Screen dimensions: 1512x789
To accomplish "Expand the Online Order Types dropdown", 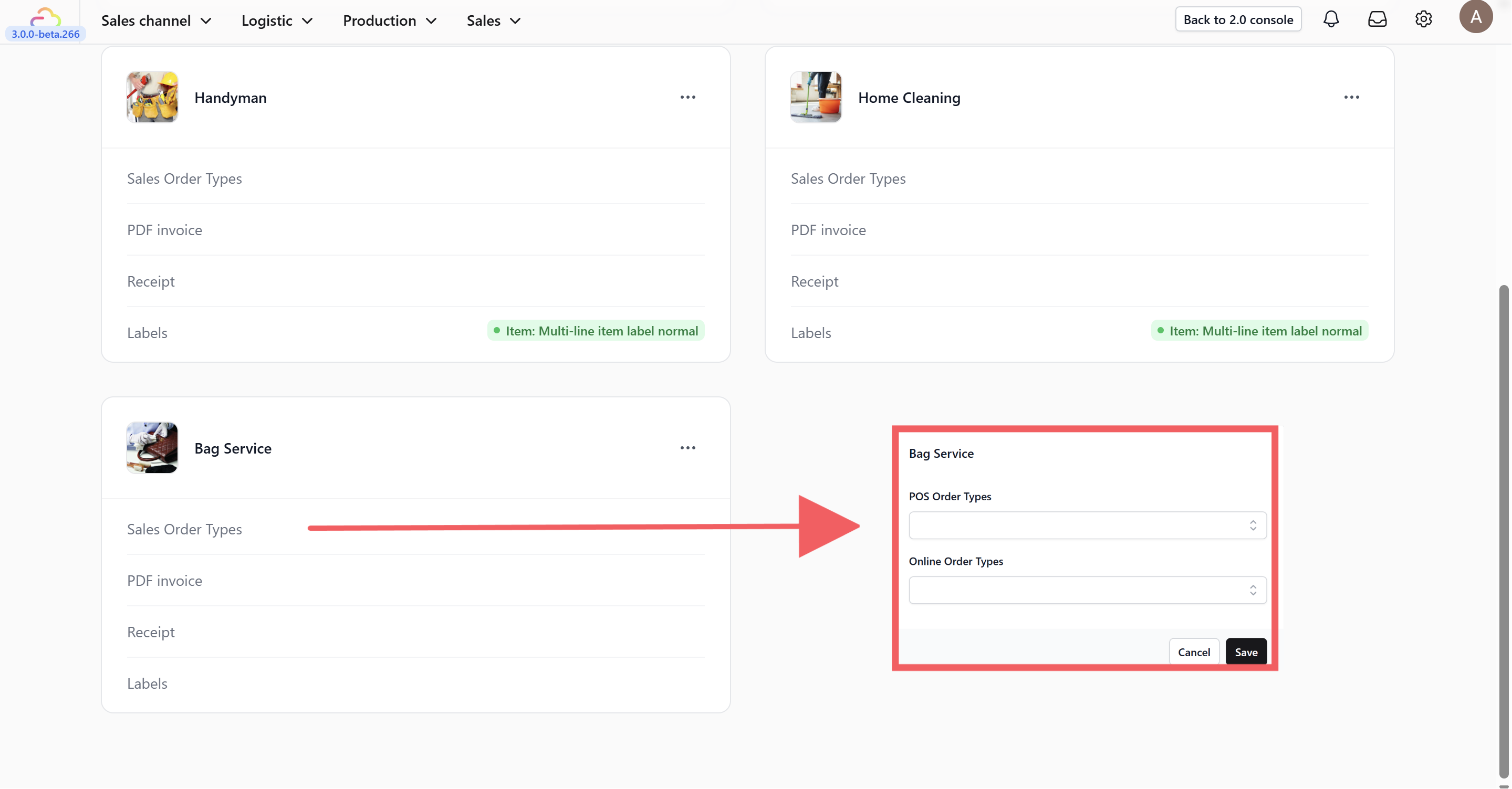I will click(x=1087, y=590).
